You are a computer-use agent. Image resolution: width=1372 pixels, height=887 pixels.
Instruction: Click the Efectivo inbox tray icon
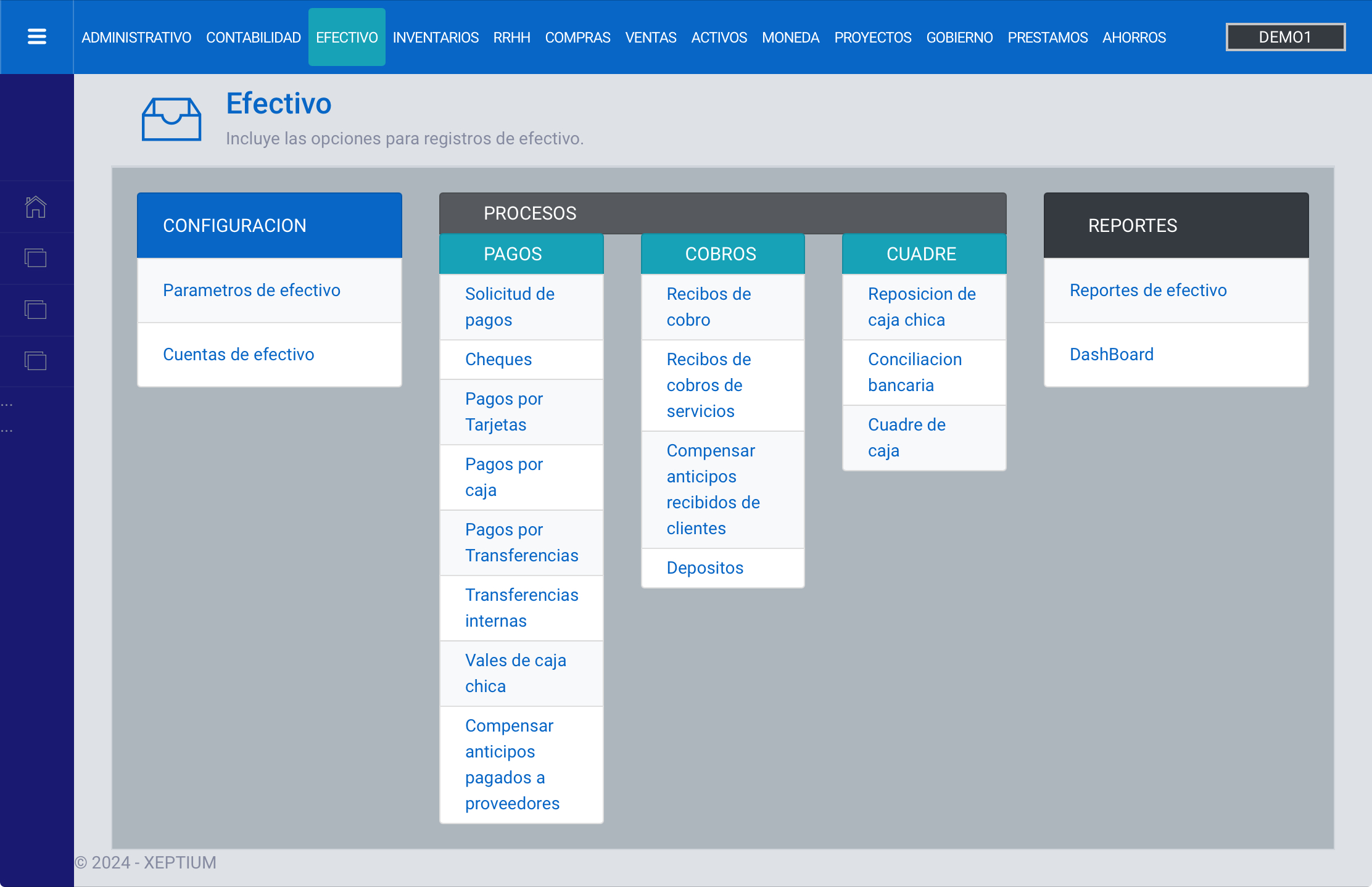click(171, 119)
